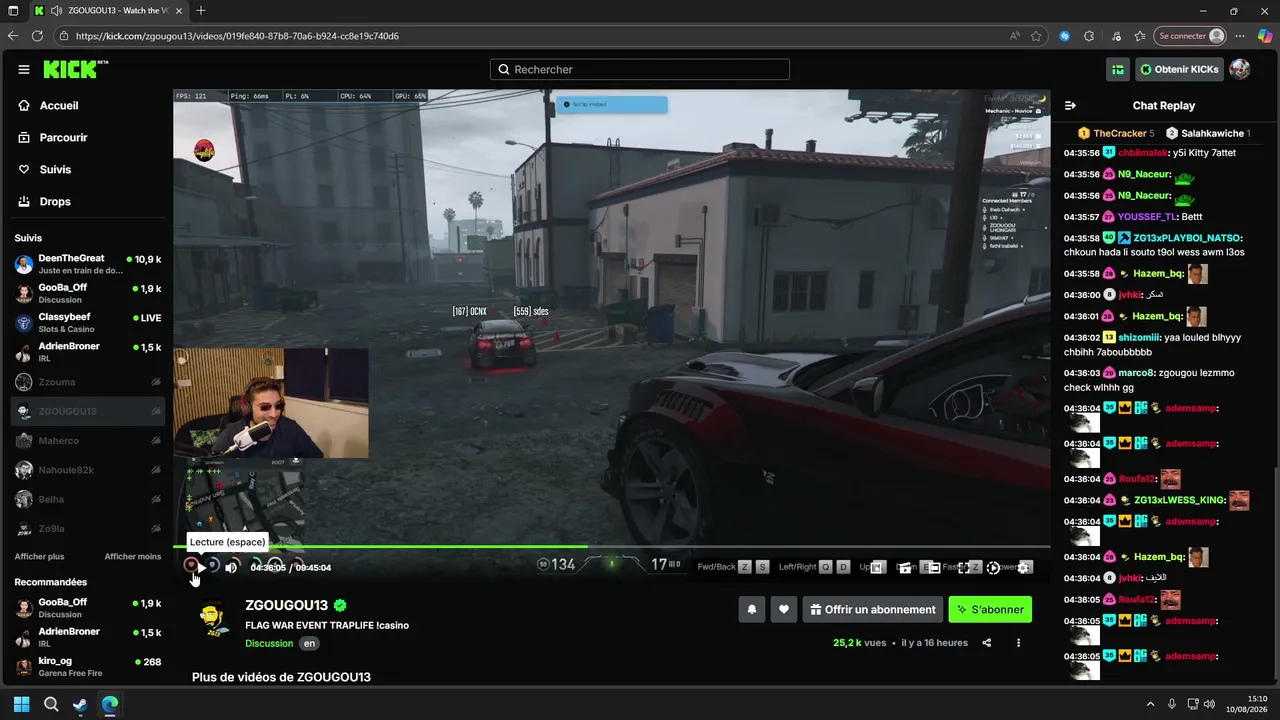1280x720 pixels.
Task: Refresh the page in browser
Action: coord(38,36)
